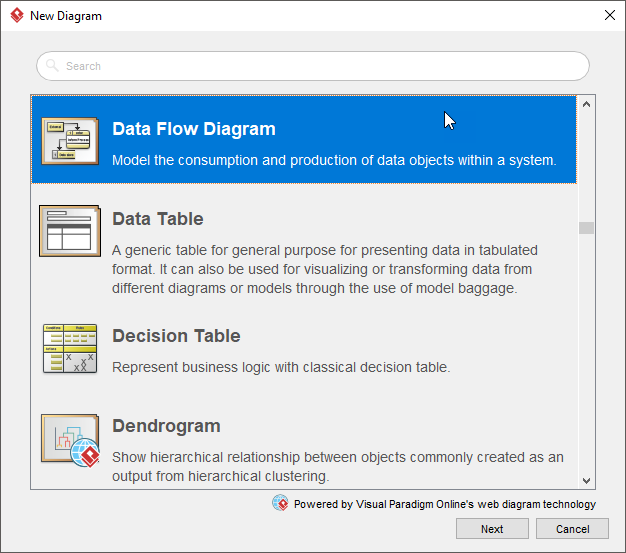Select the Data Flow Diagram title
Viewport: 626px width, 553px height.
tap(194, 129)
